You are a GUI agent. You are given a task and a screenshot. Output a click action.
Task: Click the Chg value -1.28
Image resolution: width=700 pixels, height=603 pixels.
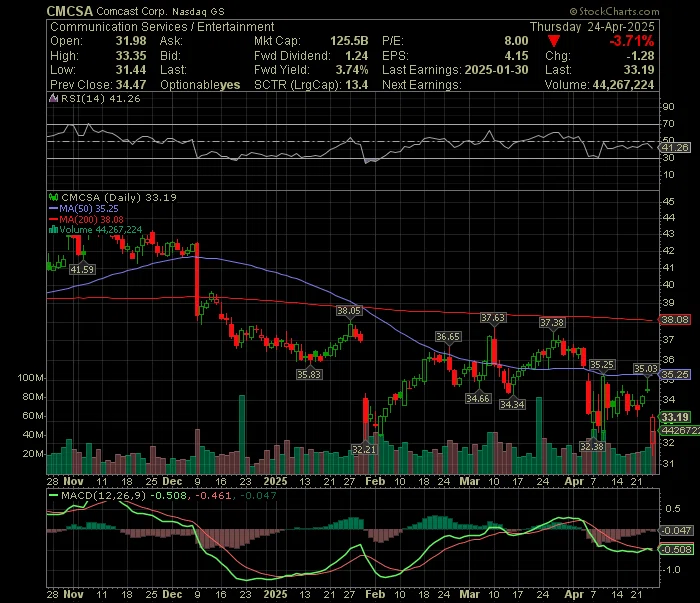click(640, 56)
